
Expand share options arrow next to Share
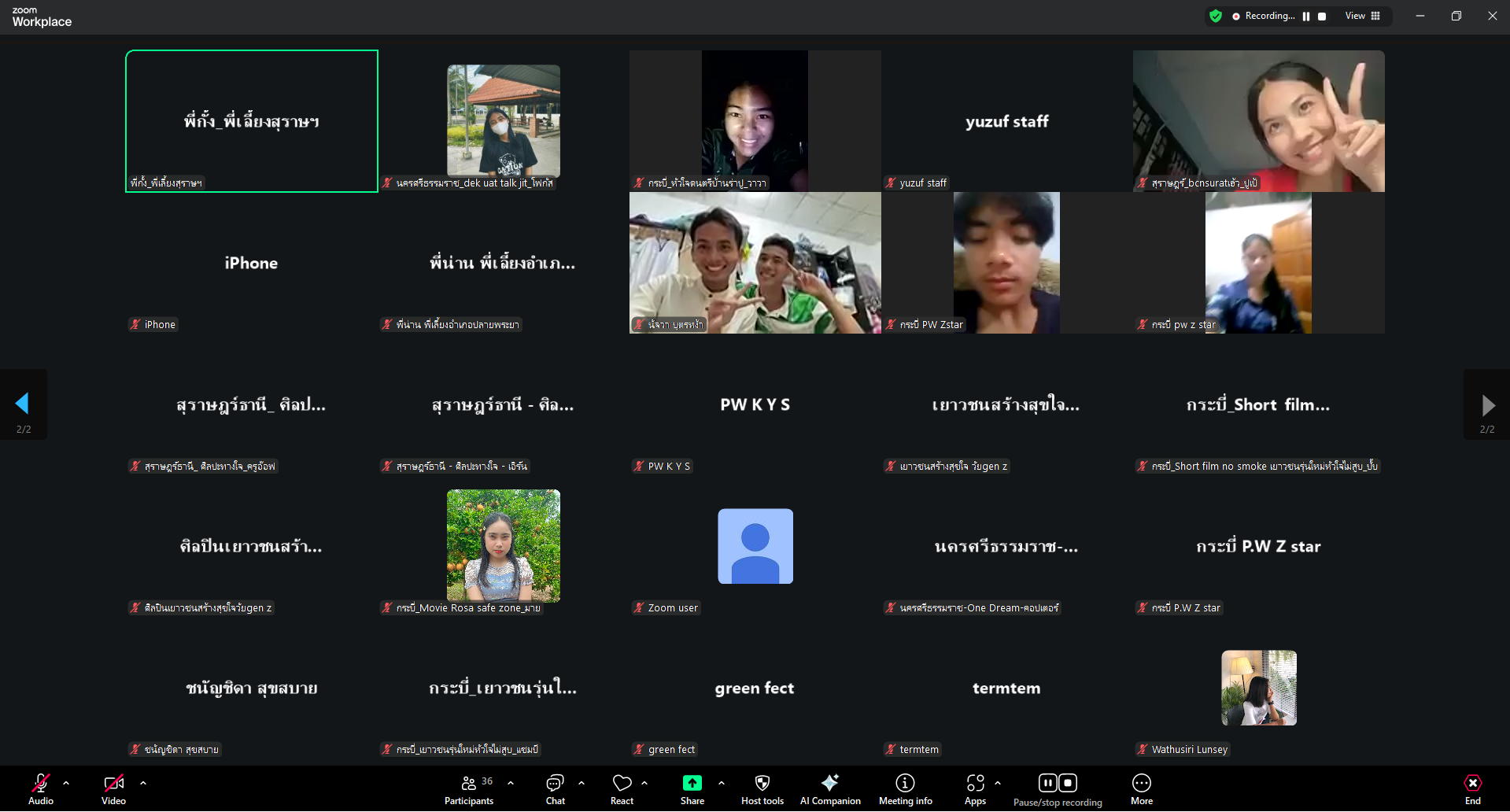(722, 783)
